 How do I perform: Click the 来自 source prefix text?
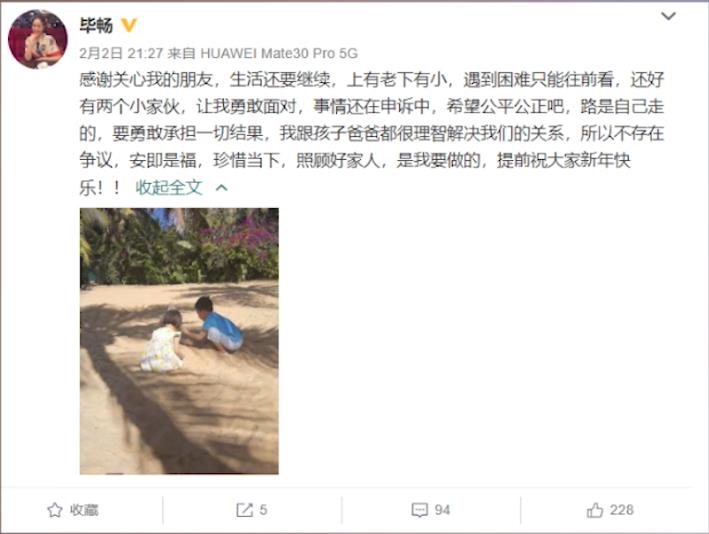tap(181, 53)
